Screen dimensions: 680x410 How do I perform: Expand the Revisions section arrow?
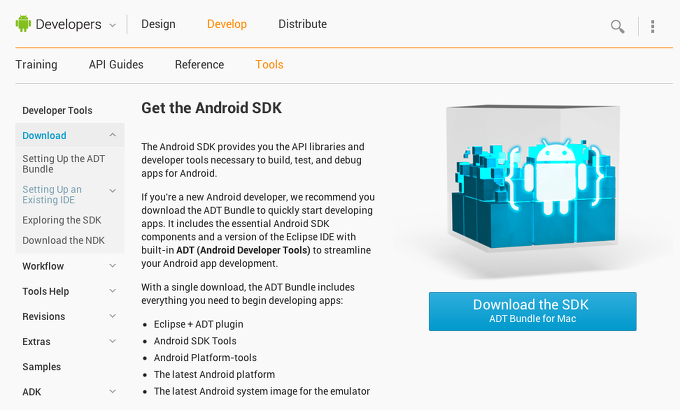coord(113,316)
